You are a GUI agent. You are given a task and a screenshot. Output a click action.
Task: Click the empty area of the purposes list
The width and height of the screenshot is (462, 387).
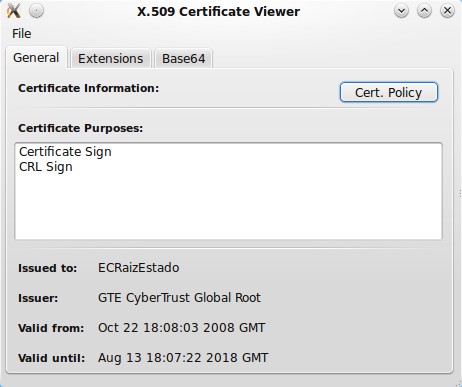228,207
